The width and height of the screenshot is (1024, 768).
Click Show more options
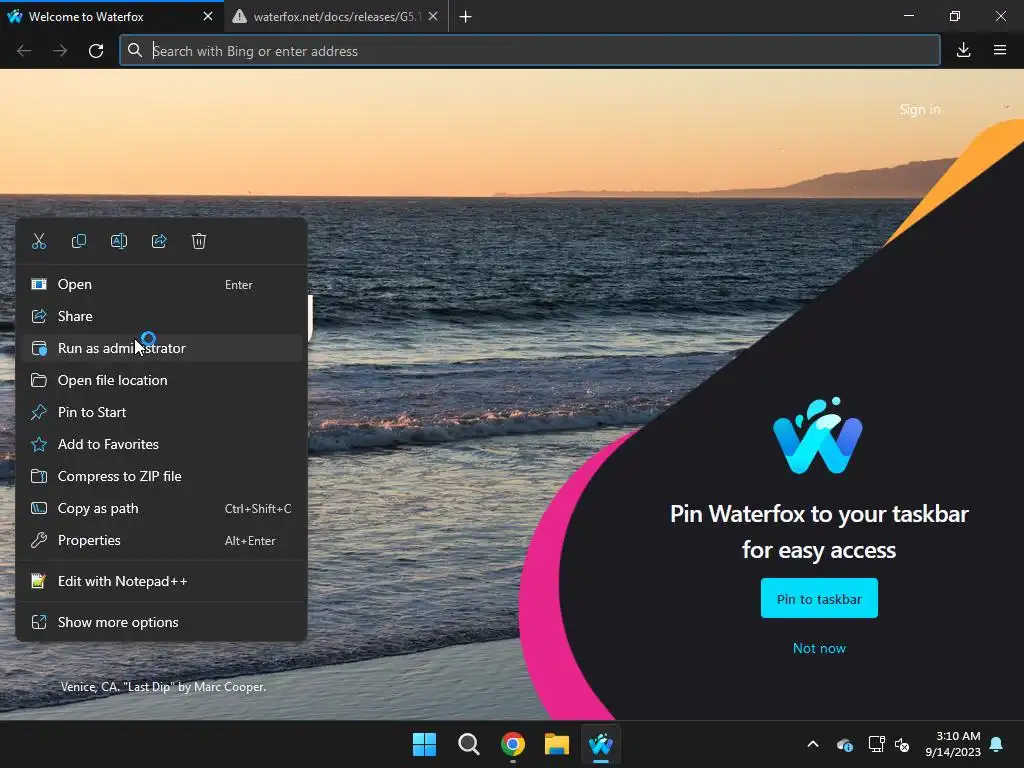(161, 622)
